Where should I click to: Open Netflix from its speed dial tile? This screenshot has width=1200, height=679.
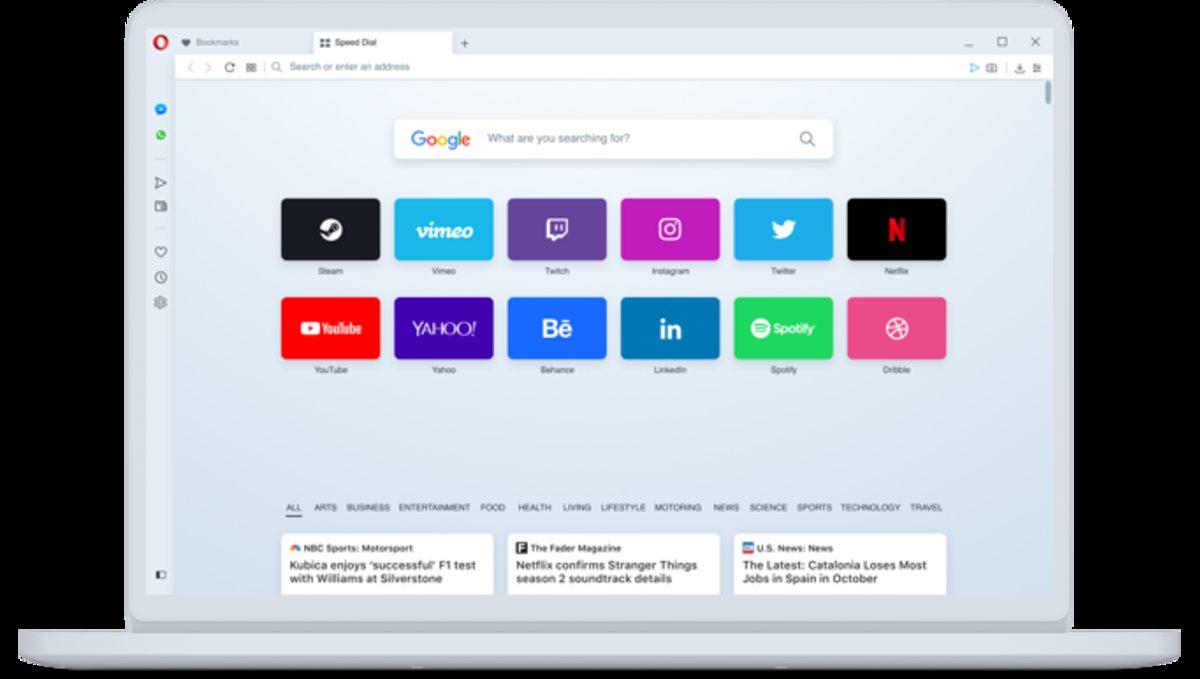(x=896, y=229)
